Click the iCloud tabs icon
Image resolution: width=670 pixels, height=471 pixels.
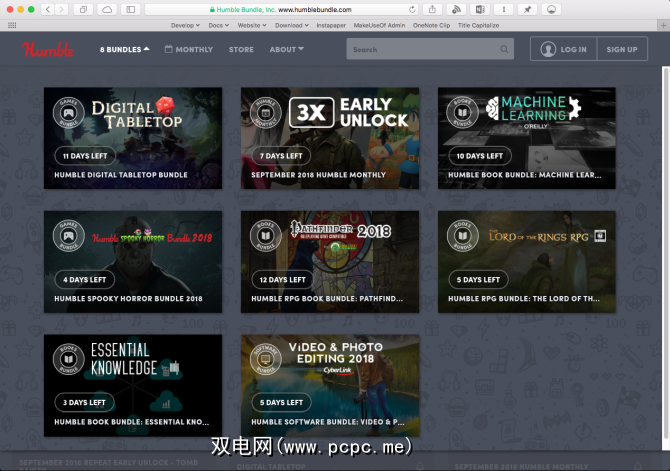[x=107, y=9]
